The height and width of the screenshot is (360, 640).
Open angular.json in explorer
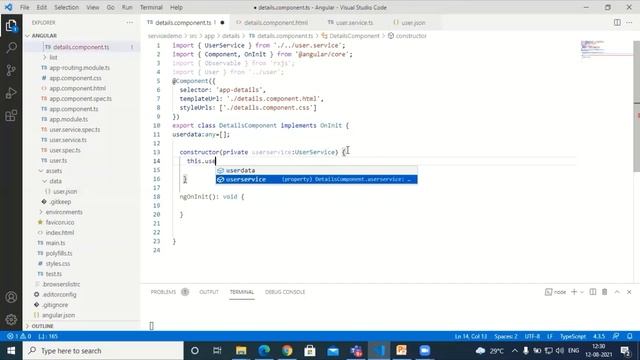(x=58, y=315)
